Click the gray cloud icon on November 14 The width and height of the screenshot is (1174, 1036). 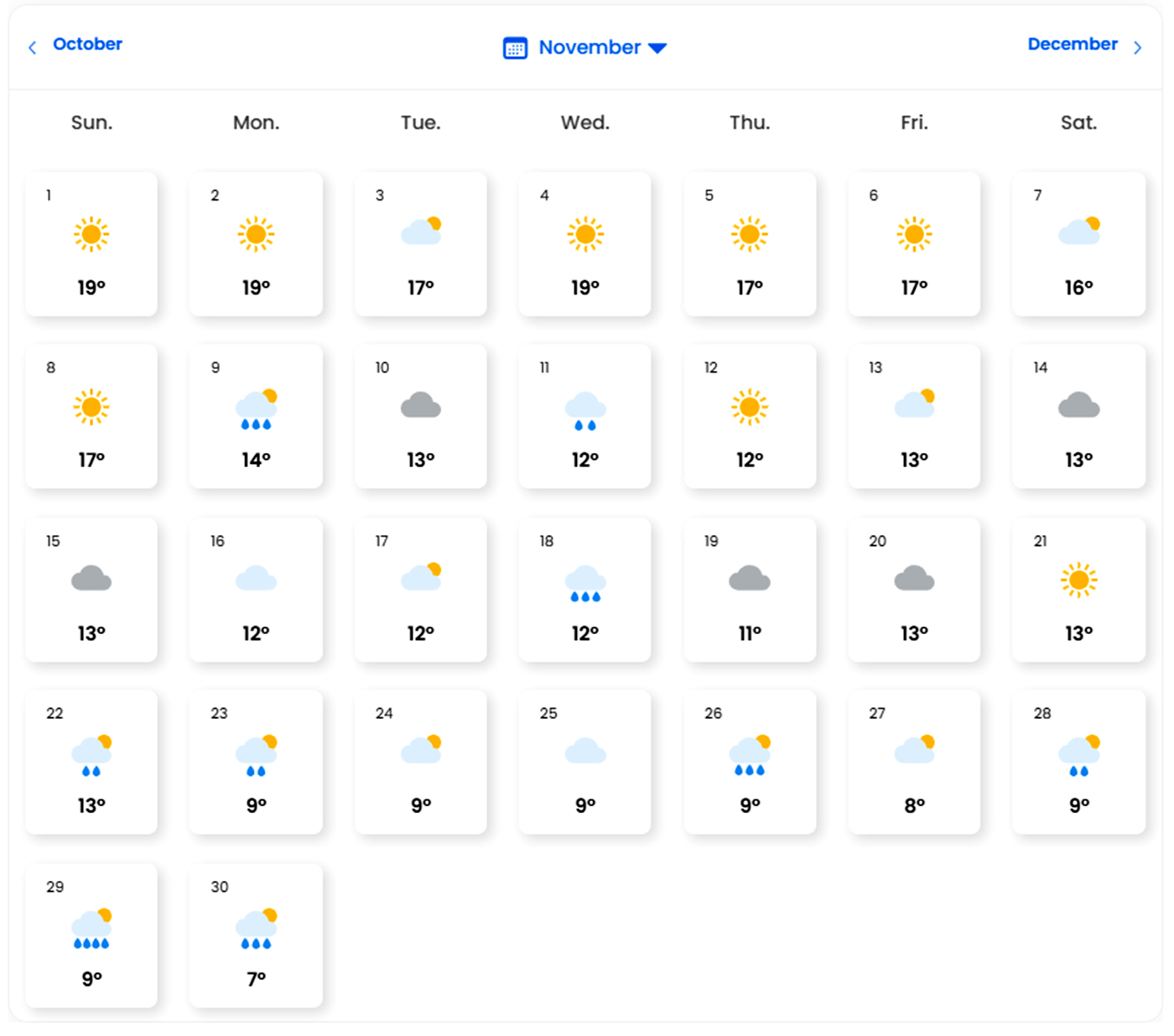tap(1079, 406)
